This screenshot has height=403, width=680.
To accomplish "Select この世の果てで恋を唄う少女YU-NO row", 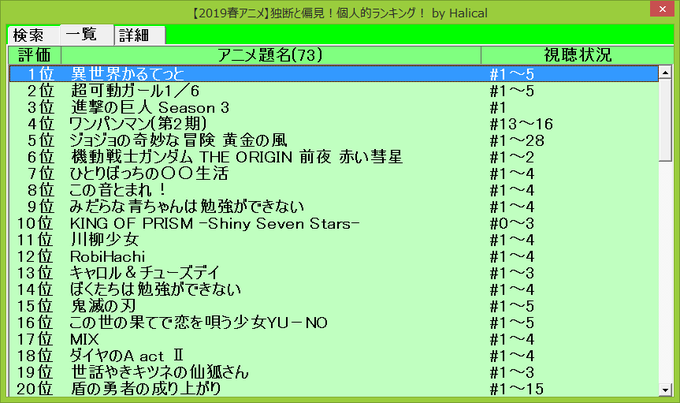I will pos(333,322).
